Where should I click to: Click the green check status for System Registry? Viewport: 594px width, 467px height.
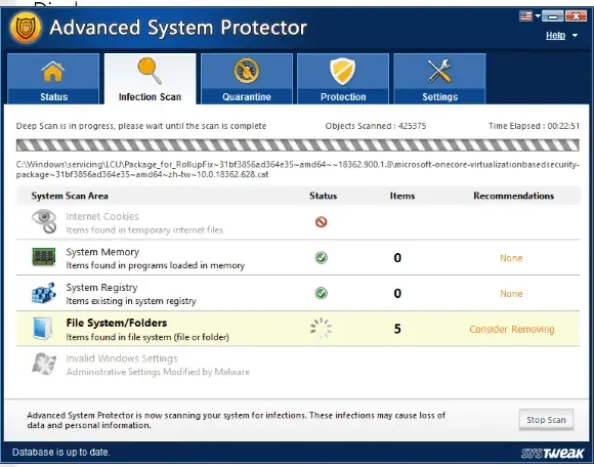click(321, 293)
